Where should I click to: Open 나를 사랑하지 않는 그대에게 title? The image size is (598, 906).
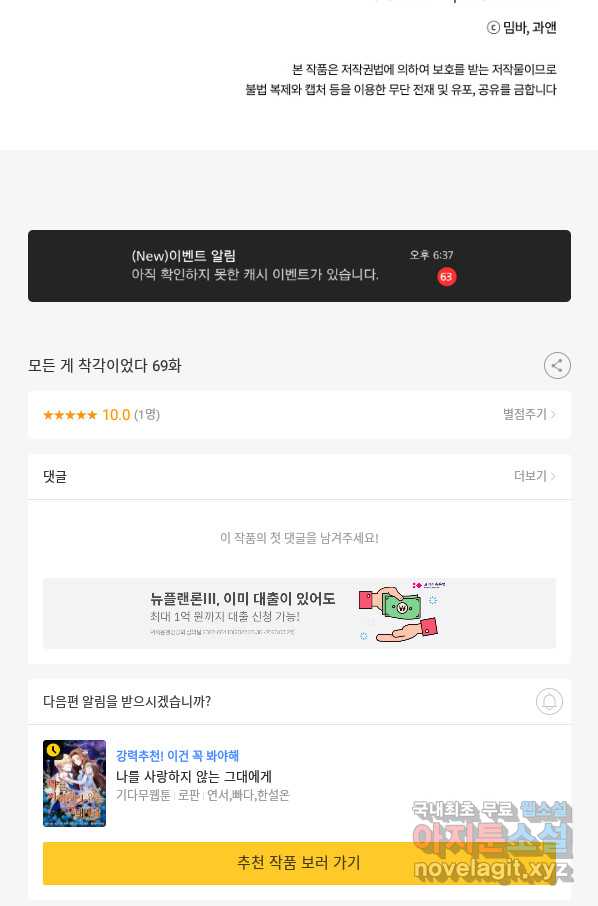pyautogui.click(x=194, y=776)
